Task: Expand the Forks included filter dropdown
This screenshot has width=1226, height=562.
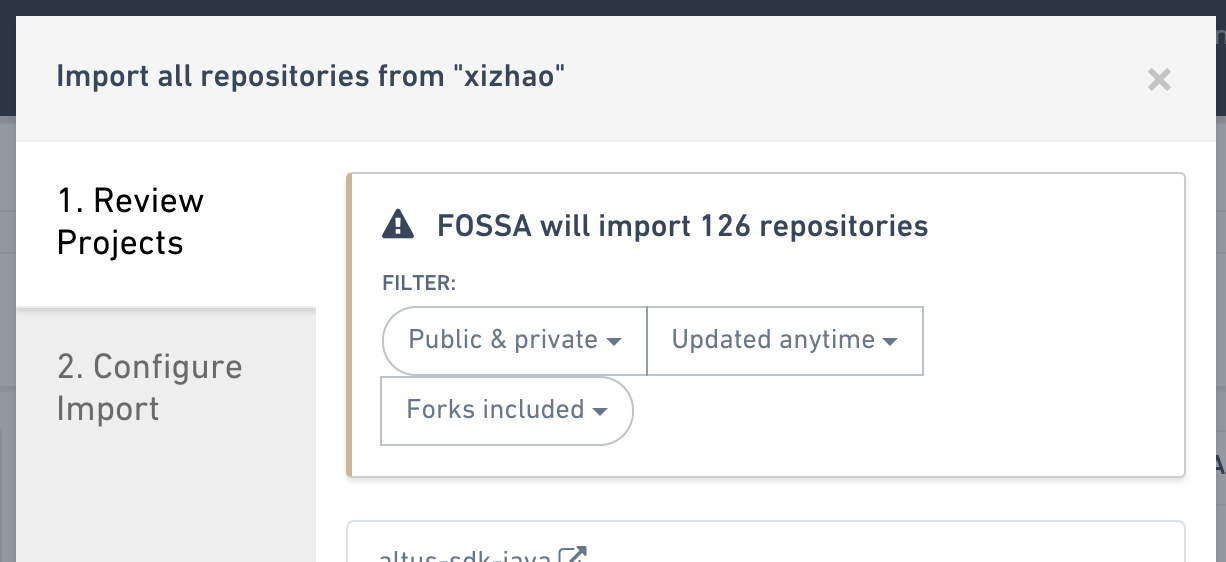Action: (506, 410)
